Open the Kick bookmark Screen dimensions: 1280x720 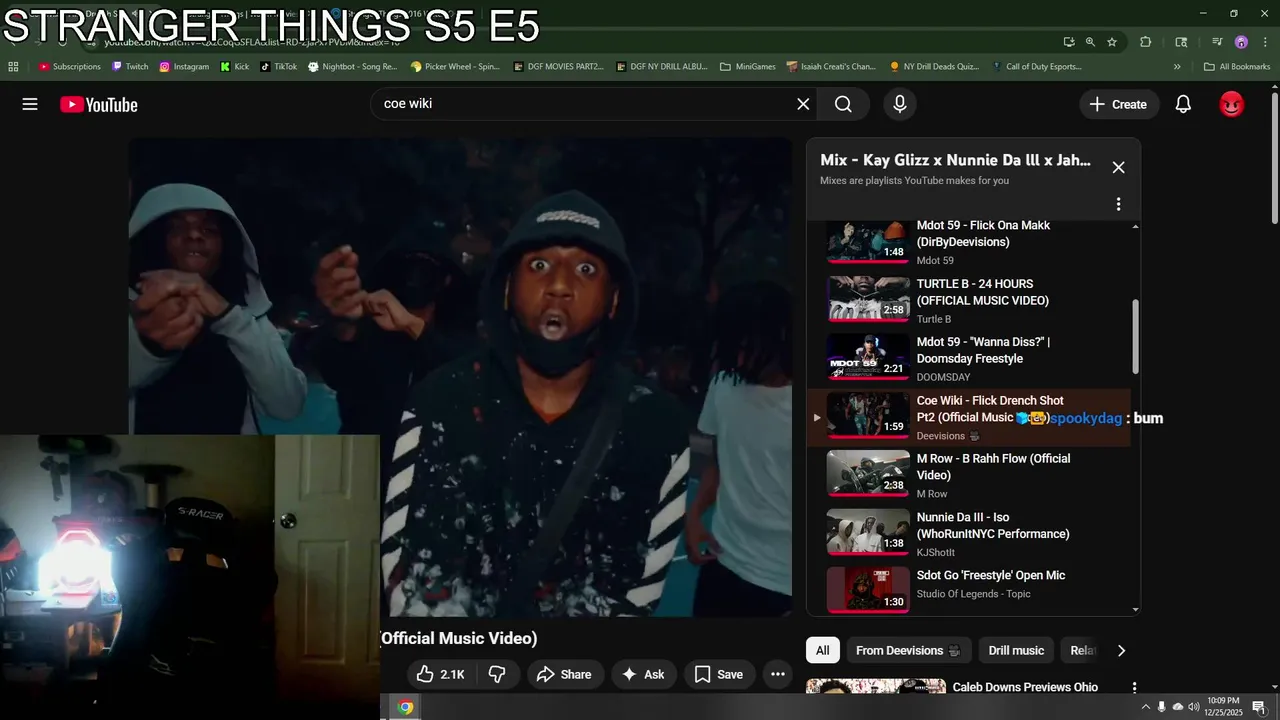pyautogui.click(x=235, y=67)
